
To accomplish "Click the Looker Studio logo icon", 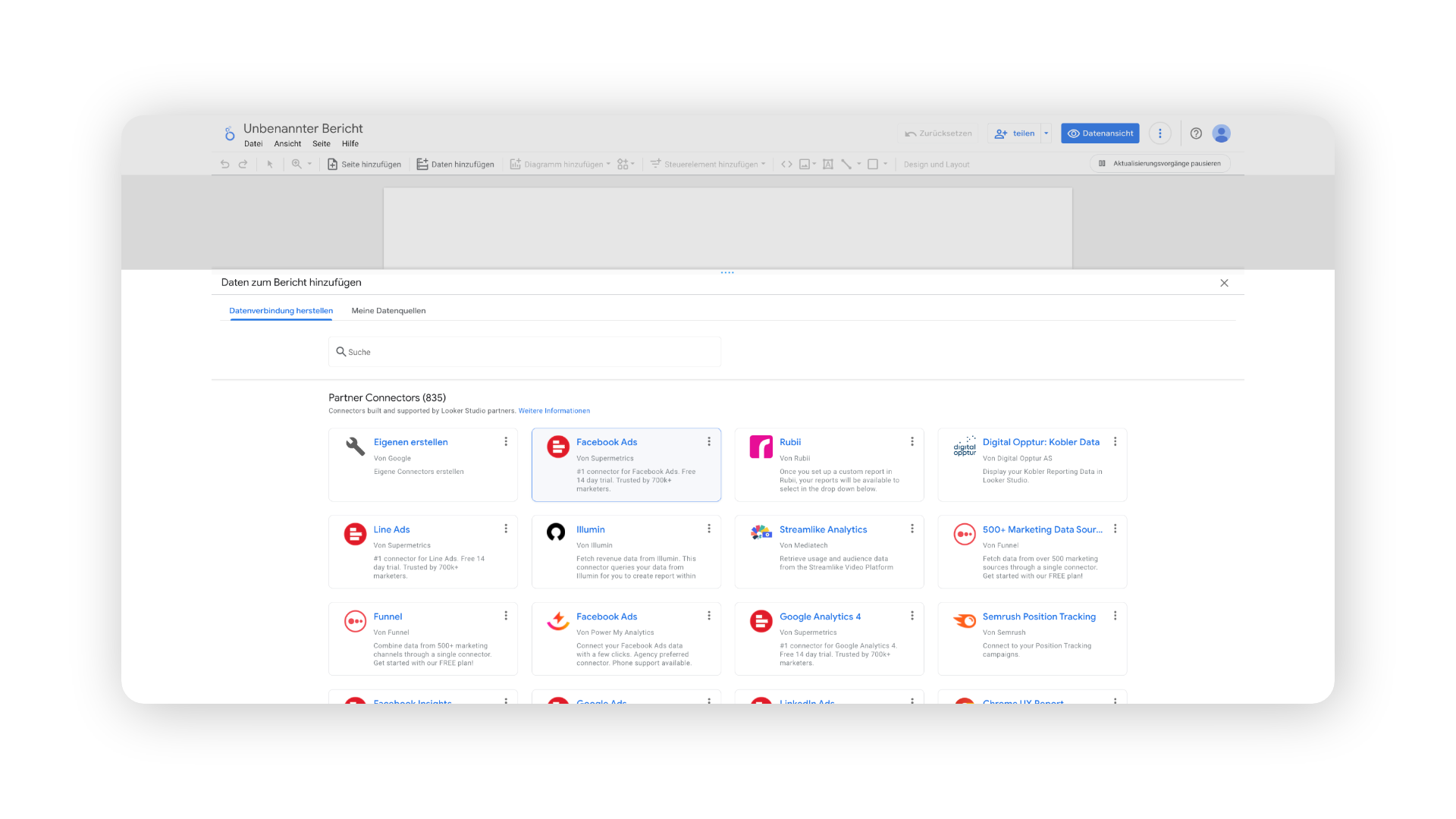I will click(x=230, y=133).
